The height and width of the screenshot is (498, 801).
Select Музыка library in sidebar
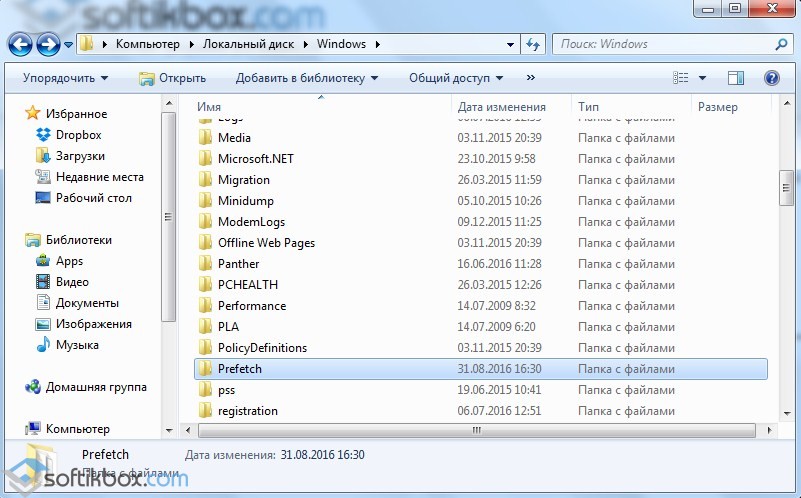(77, 345)
